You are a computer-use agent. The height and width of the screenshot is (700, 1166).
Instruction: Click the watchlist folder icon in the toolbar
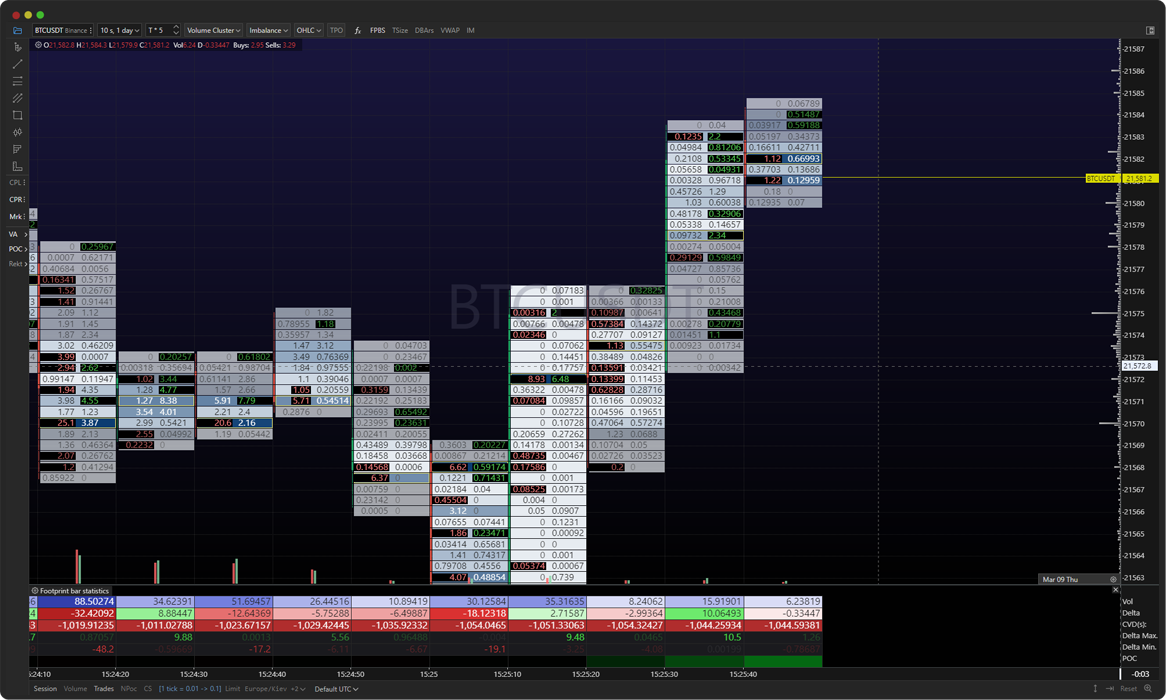[x=15, y=29]
